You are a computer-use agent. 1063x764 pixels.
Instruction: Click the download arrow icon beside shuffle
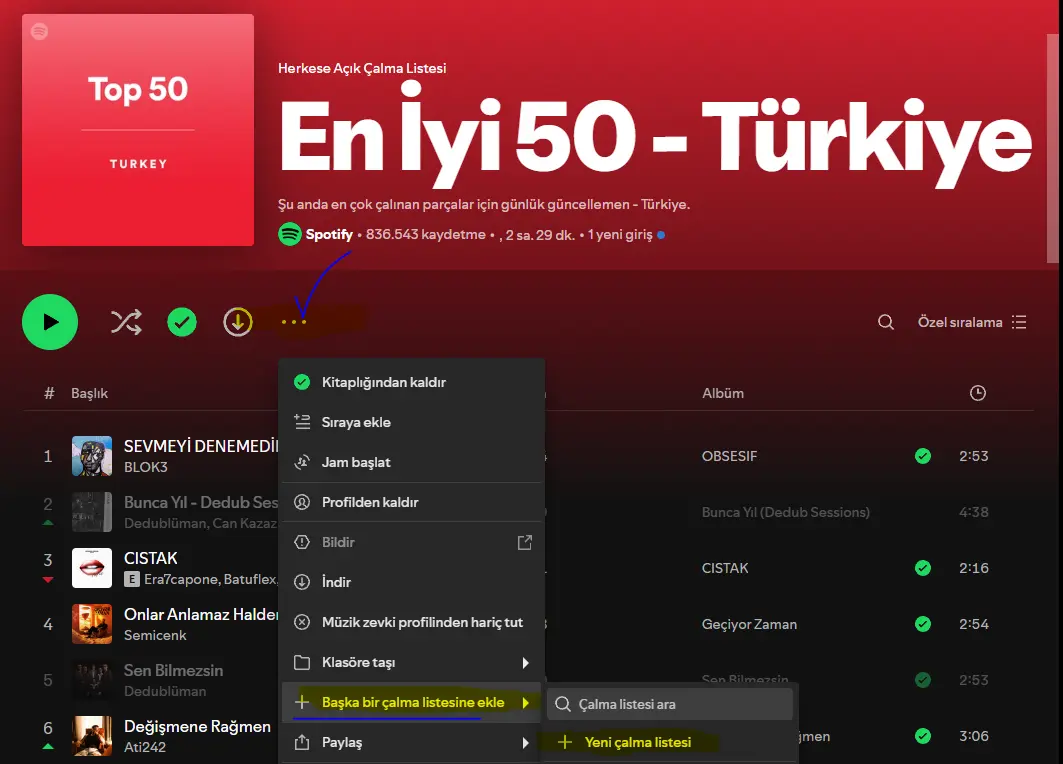(x=238, y=322)
